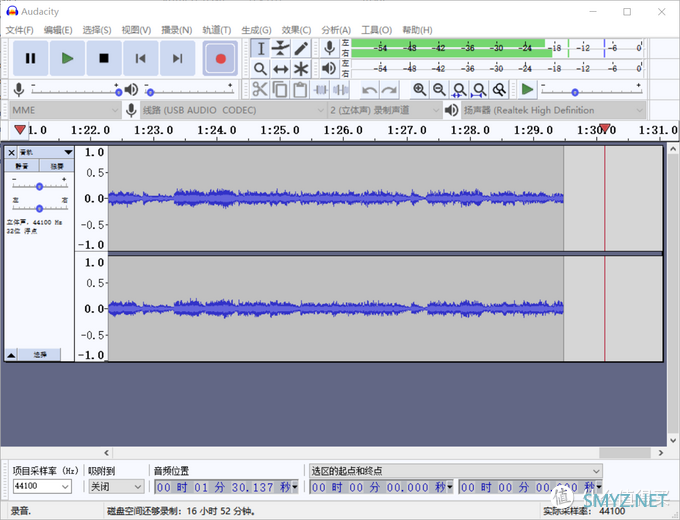Click the Undo arrow
The image size is (680, 520).
coord(369,90)
